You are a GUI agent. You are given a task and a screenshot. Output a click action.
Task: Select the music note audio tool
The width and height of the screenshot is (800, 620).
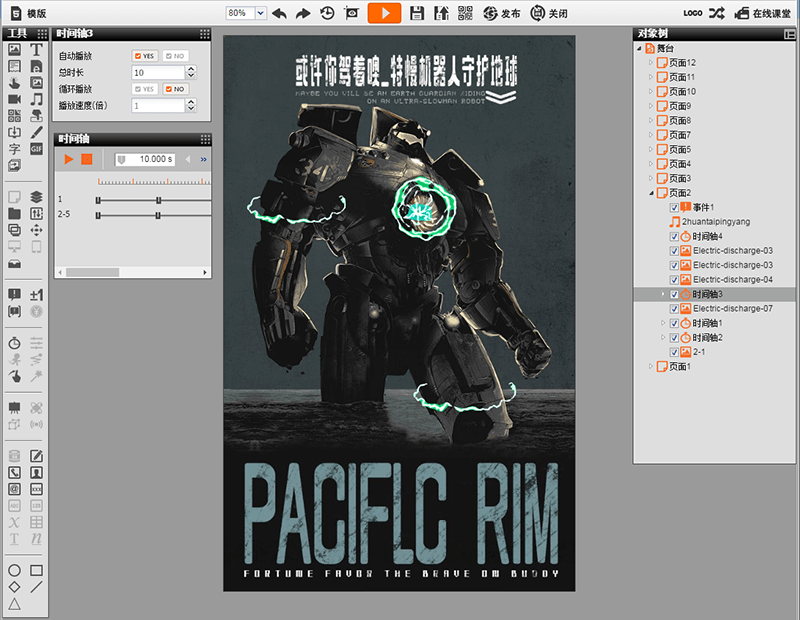pyautogui.click(x=37, y=99)
